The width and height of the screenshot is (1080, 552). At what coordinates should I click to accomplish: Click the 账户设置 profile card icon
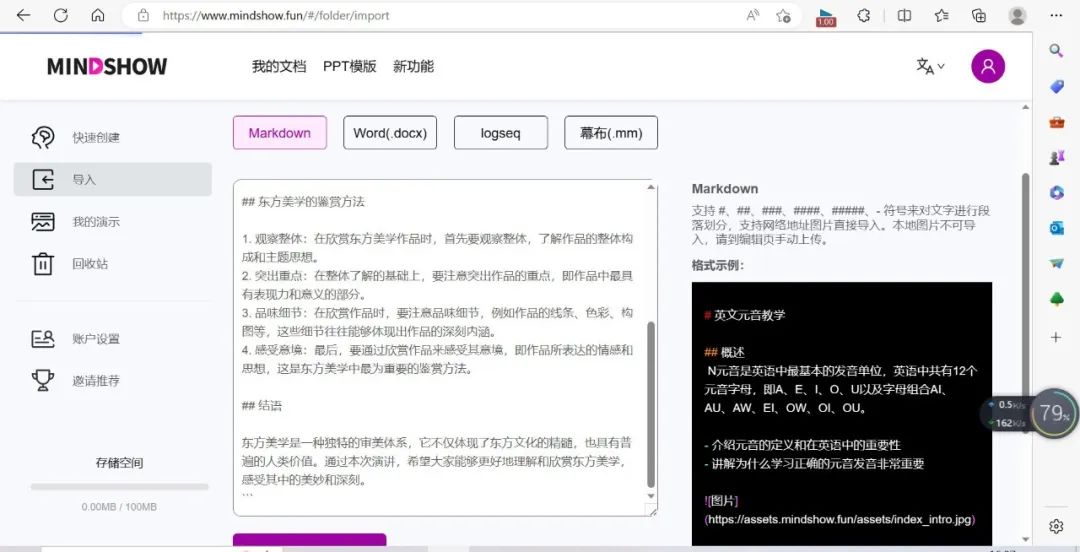point(43,339)
